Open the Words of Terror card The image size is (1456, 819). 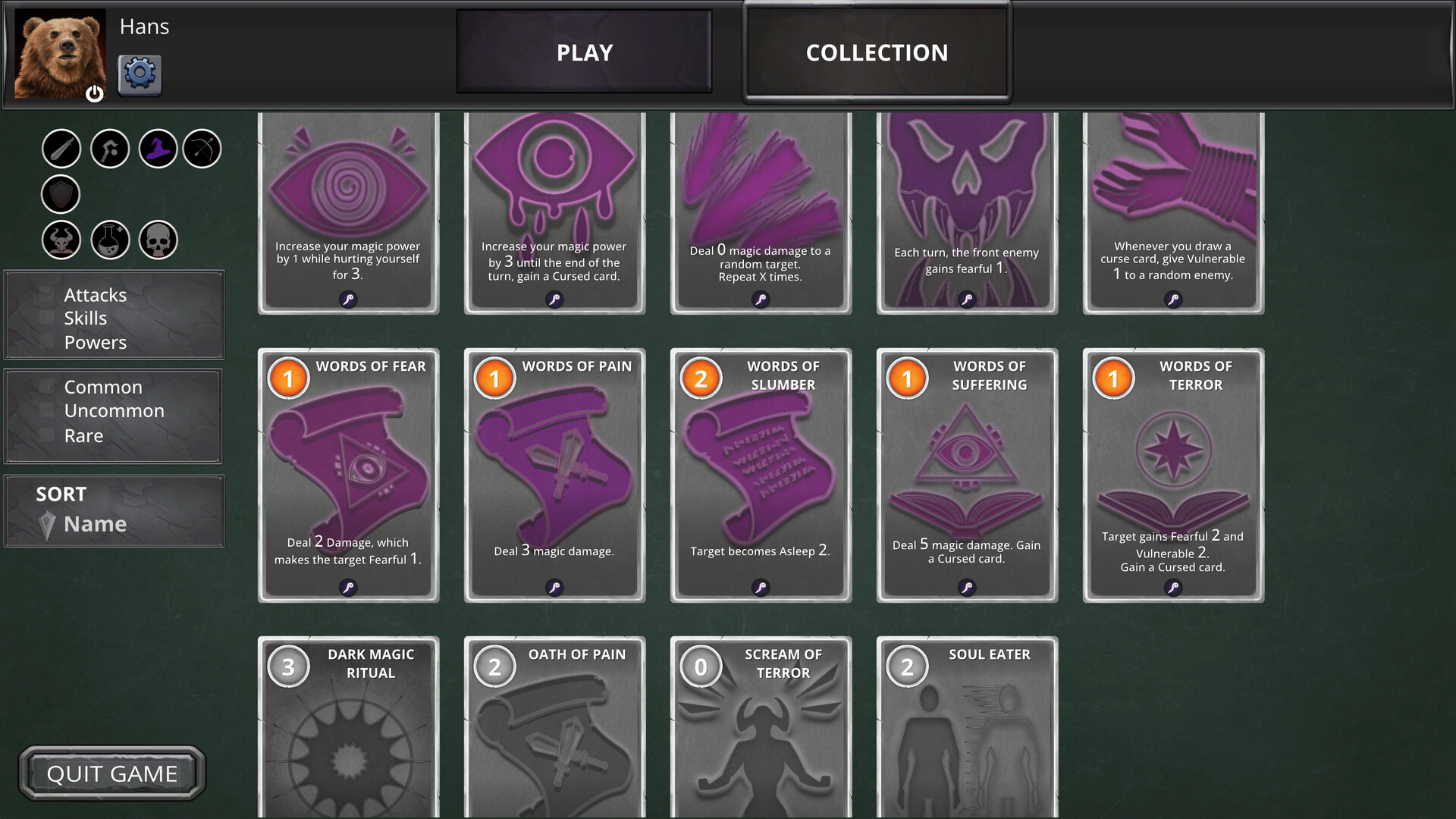pos(1173,475)
